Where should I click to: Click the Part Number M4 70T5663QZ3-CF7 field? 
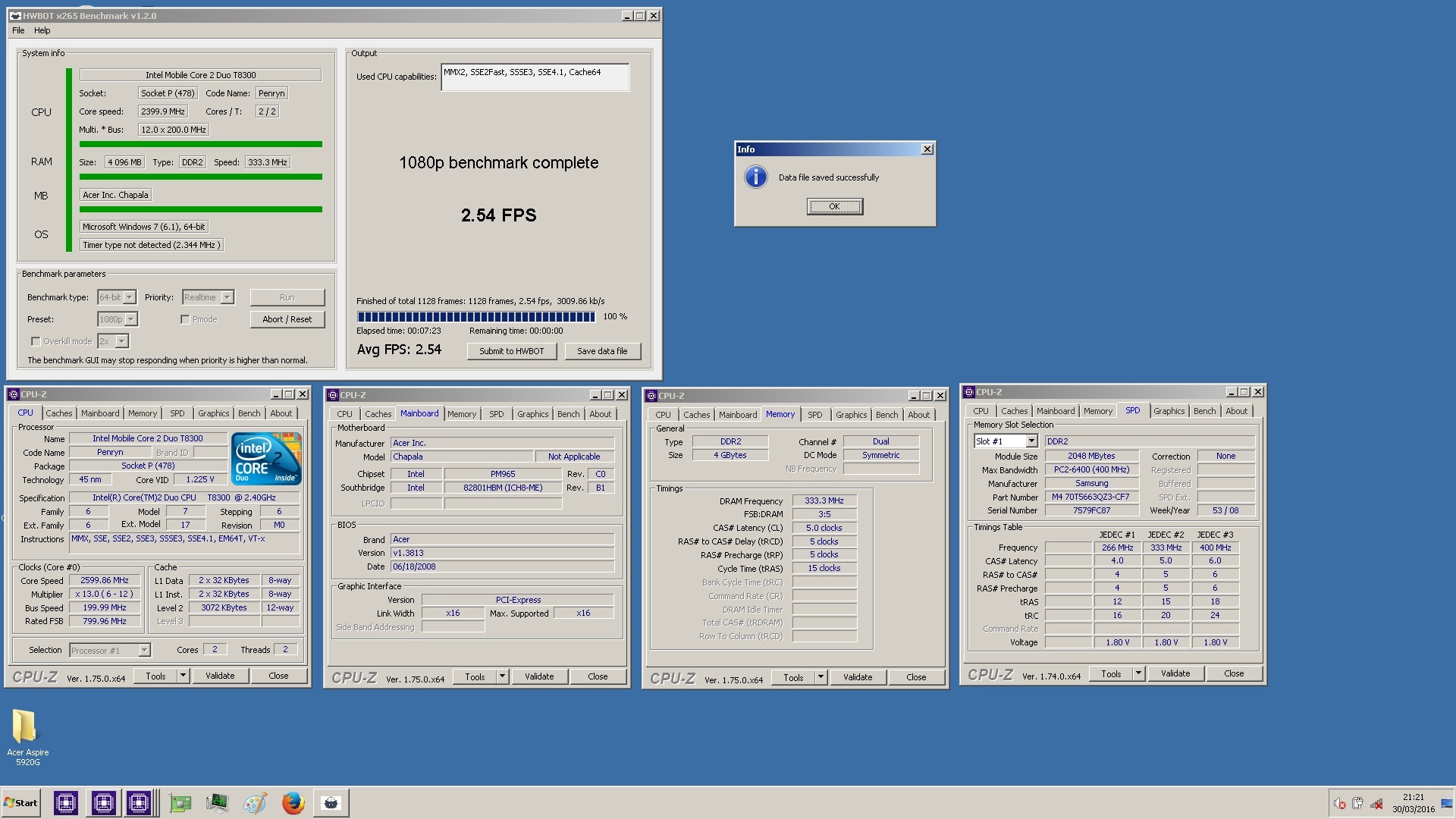tap(1091, 497)
